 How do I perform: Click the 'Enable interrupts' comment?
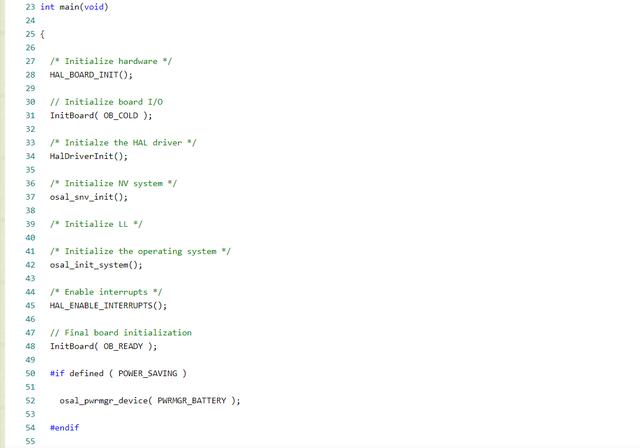tap(106, 292)
